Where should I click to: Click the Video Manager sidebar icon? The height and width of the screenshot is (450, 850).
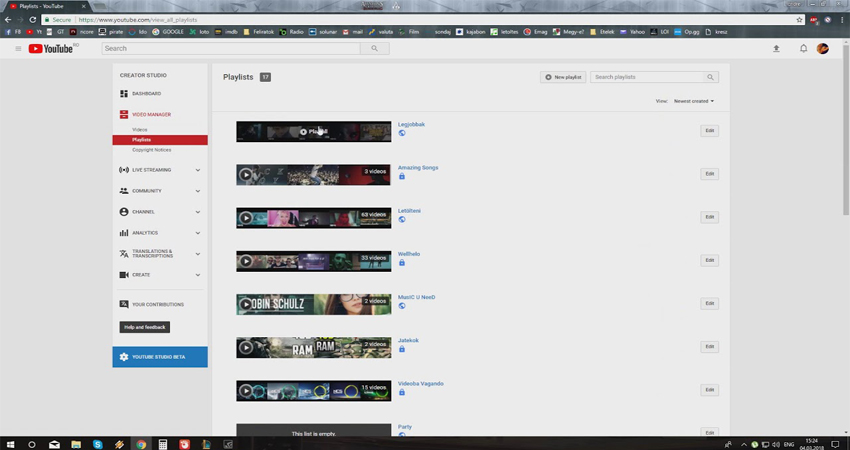point(124,114)
